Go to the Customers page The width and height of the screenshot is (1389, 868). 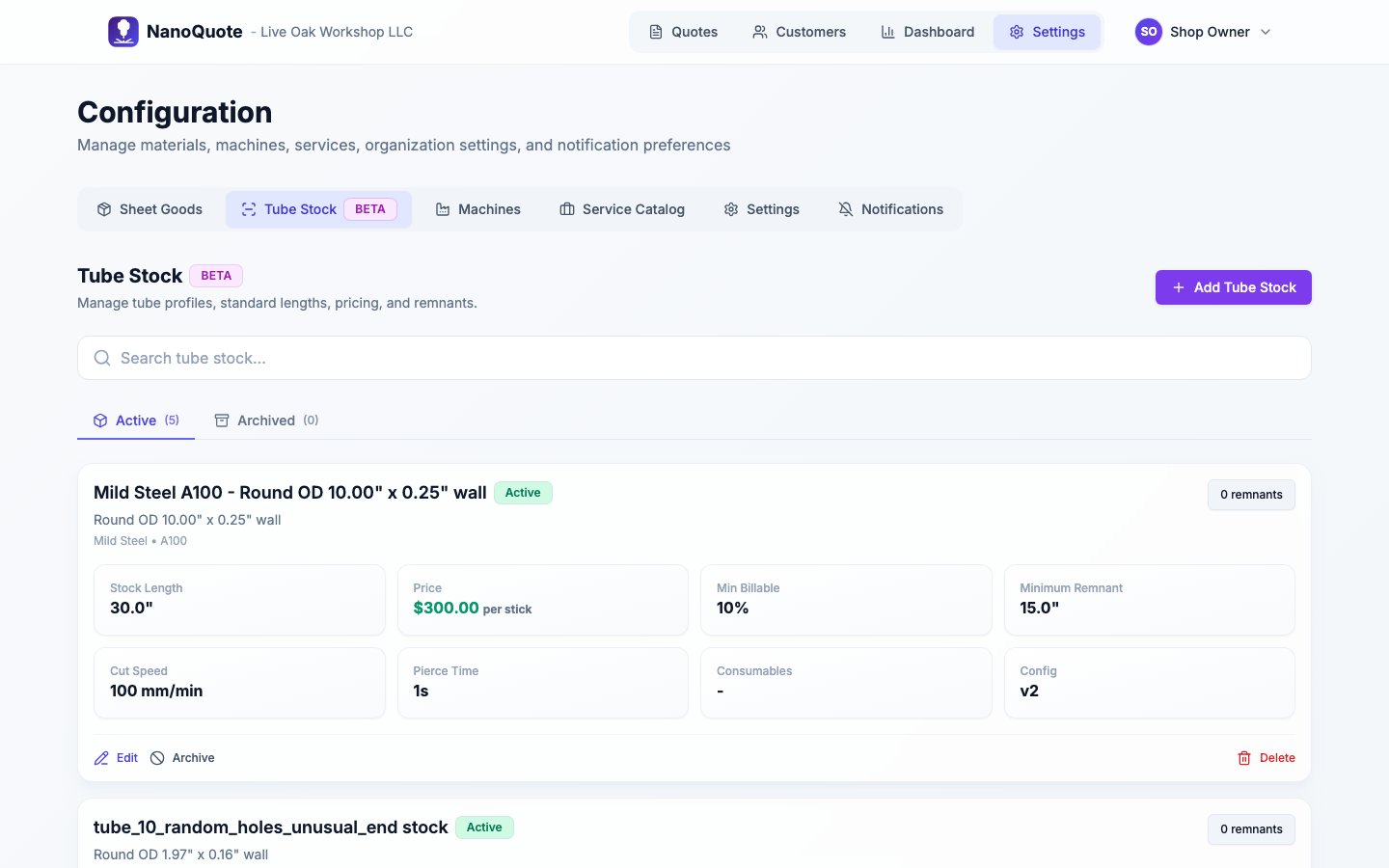click(x=799, y=32)
